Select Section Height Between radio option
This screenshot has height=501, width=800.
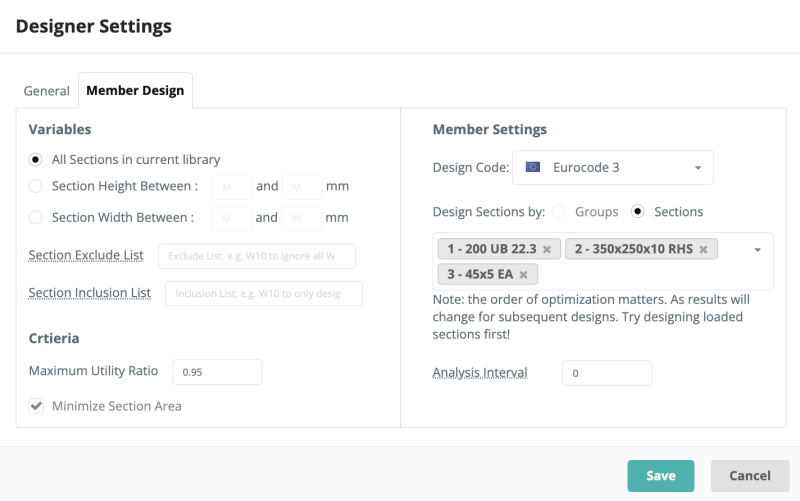(x=36, y=186)
